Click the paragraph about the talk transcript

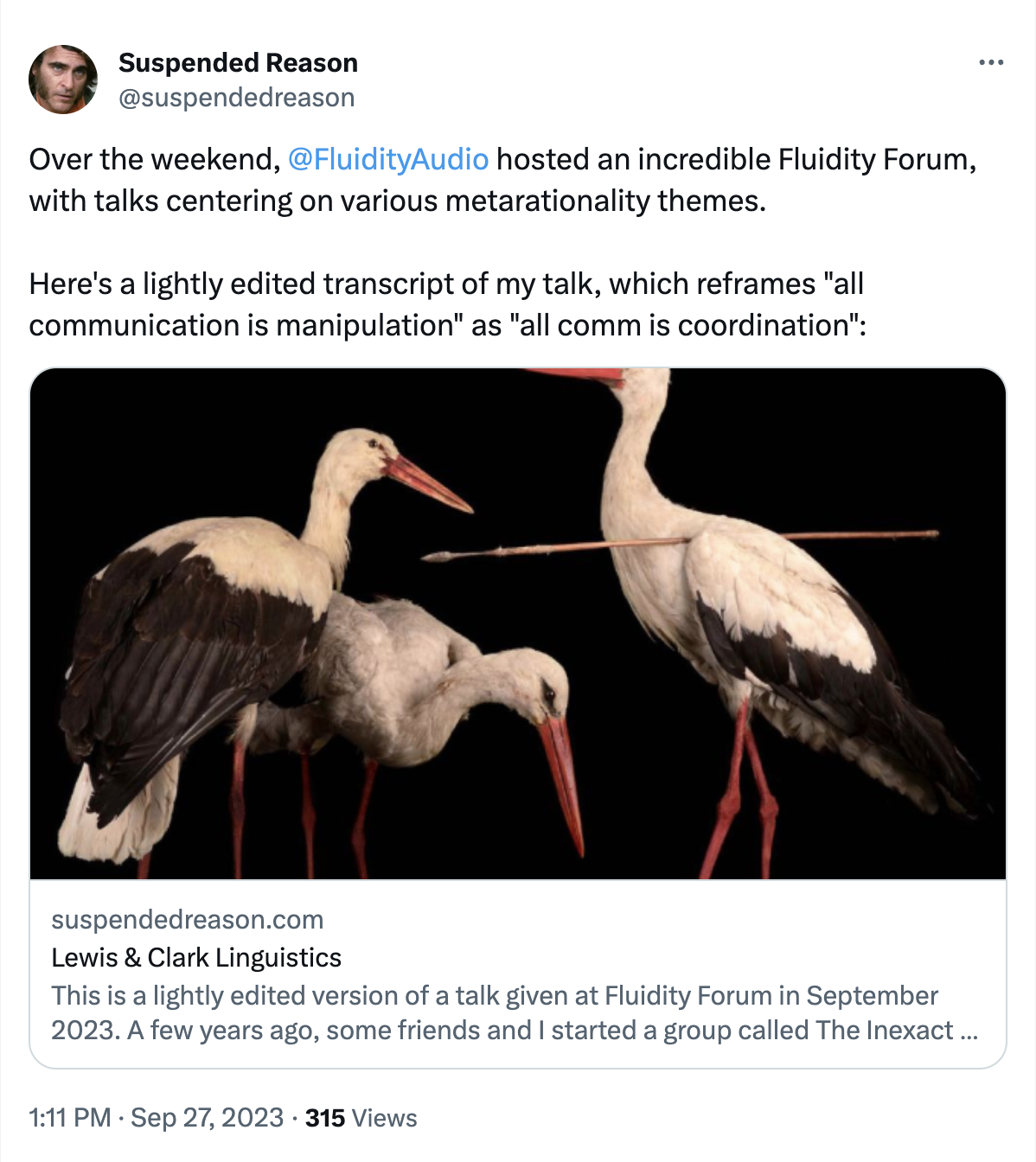(x=447, y=304)
